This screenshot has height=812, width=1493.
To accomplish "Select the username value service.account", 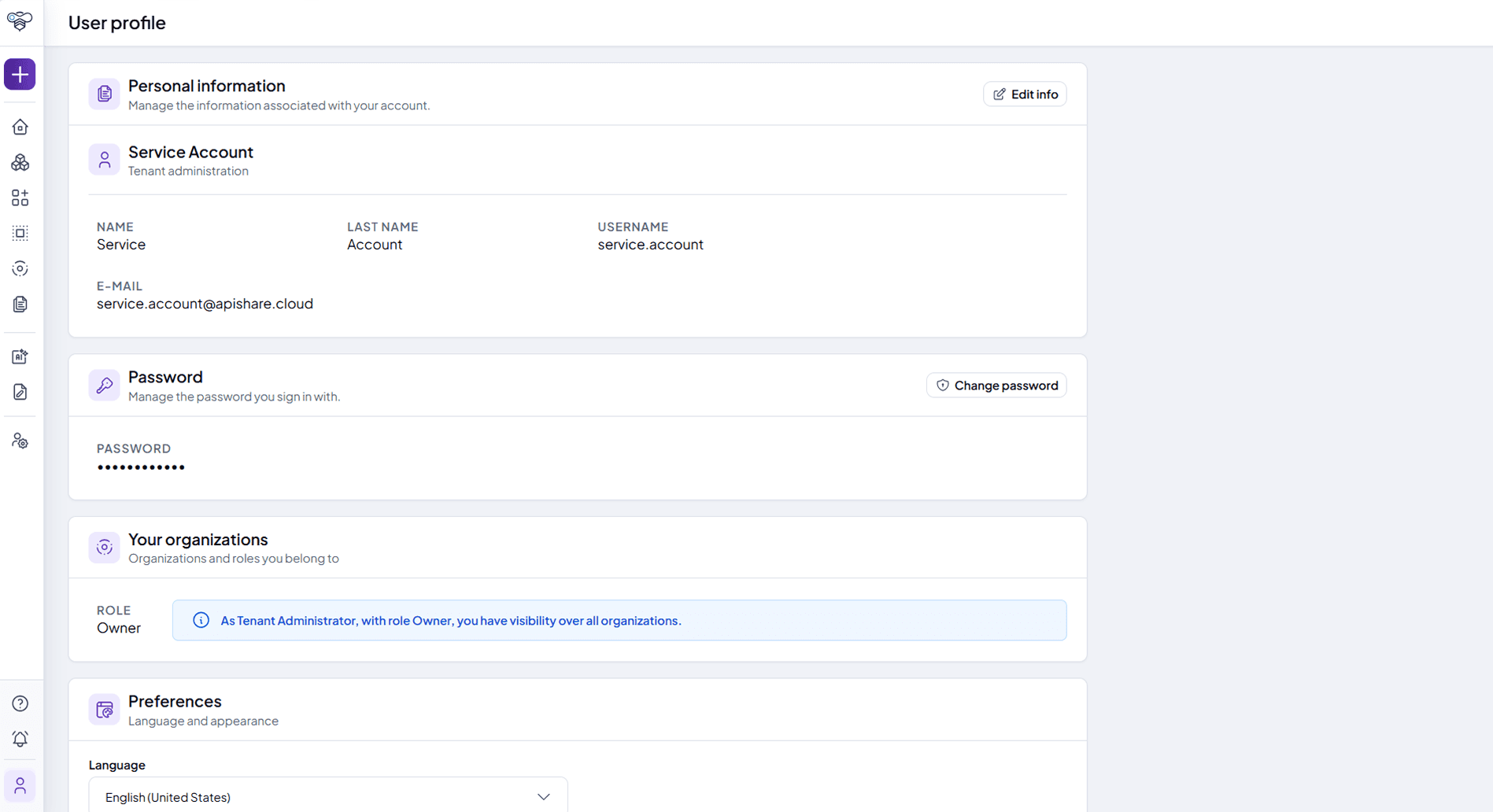I will 650,245.
